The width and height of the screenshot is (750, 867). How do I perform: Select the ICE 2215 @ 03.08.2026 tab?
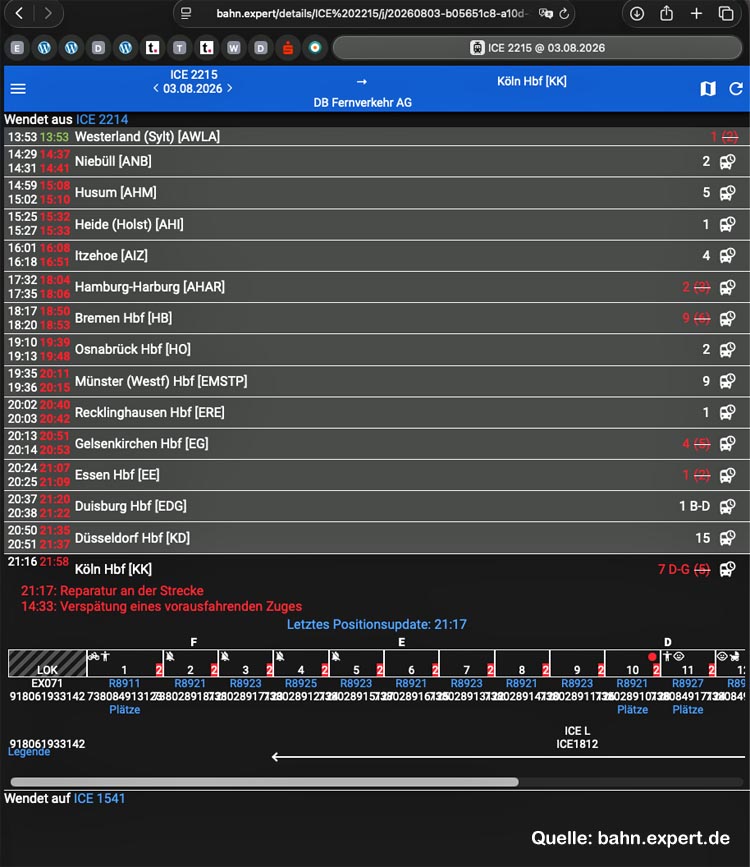click(x=537, y=48)
